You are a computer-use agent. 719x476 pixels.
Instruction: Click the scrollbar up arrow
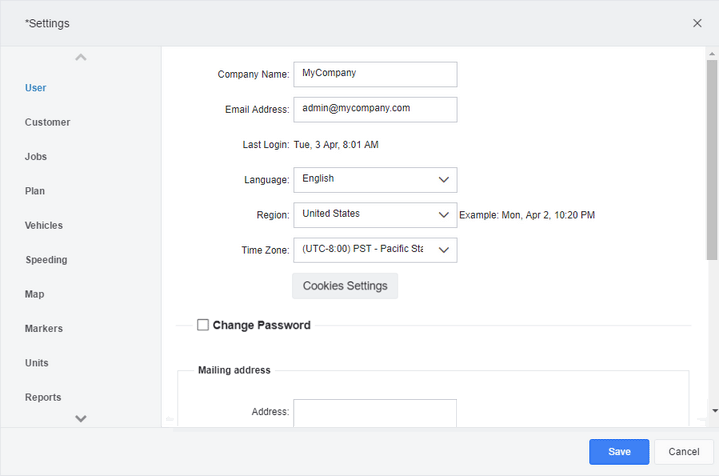[x=712, y=54]
